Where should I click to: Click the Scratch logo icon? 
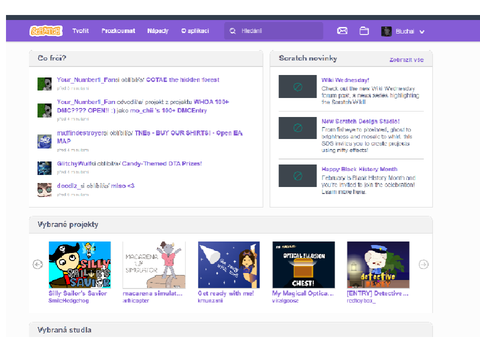pyautogui.click(x=46, y=31)
